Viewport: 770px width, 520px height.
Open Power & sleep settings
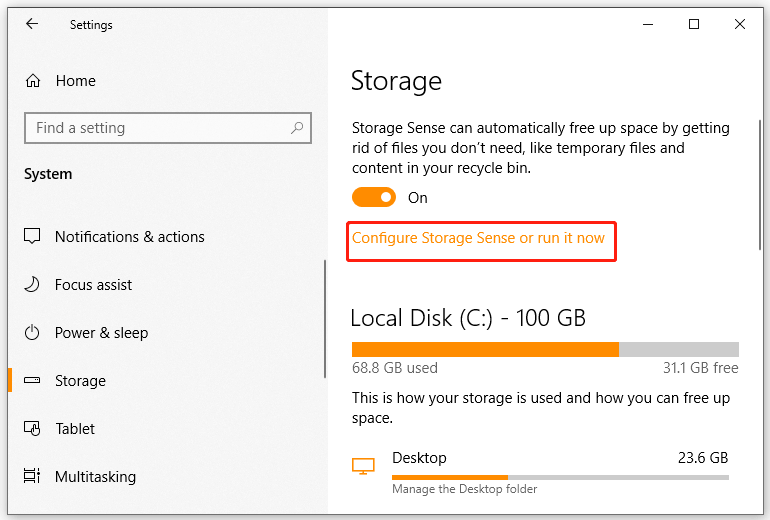coord(101,333)
